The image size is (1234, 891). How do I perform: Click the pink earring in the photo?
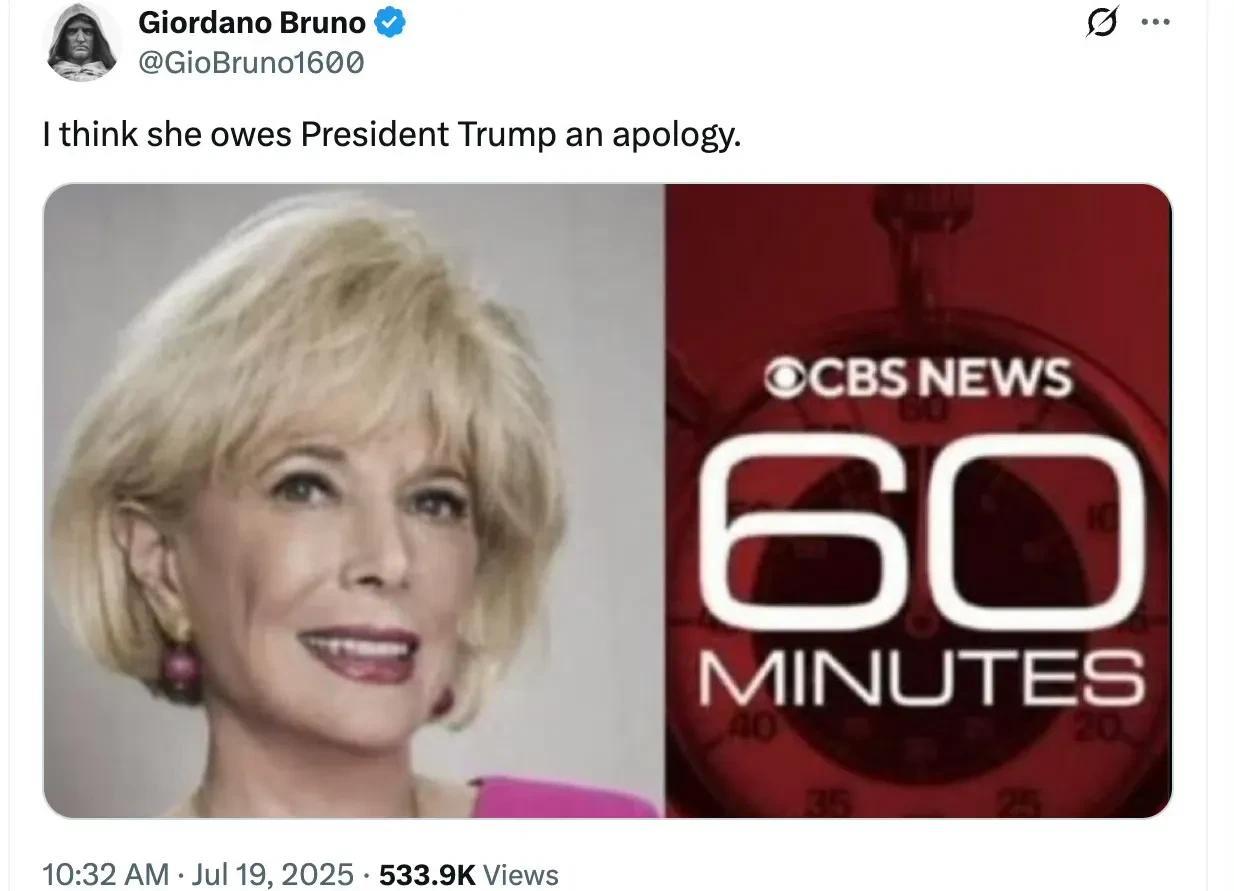(178, 668)
